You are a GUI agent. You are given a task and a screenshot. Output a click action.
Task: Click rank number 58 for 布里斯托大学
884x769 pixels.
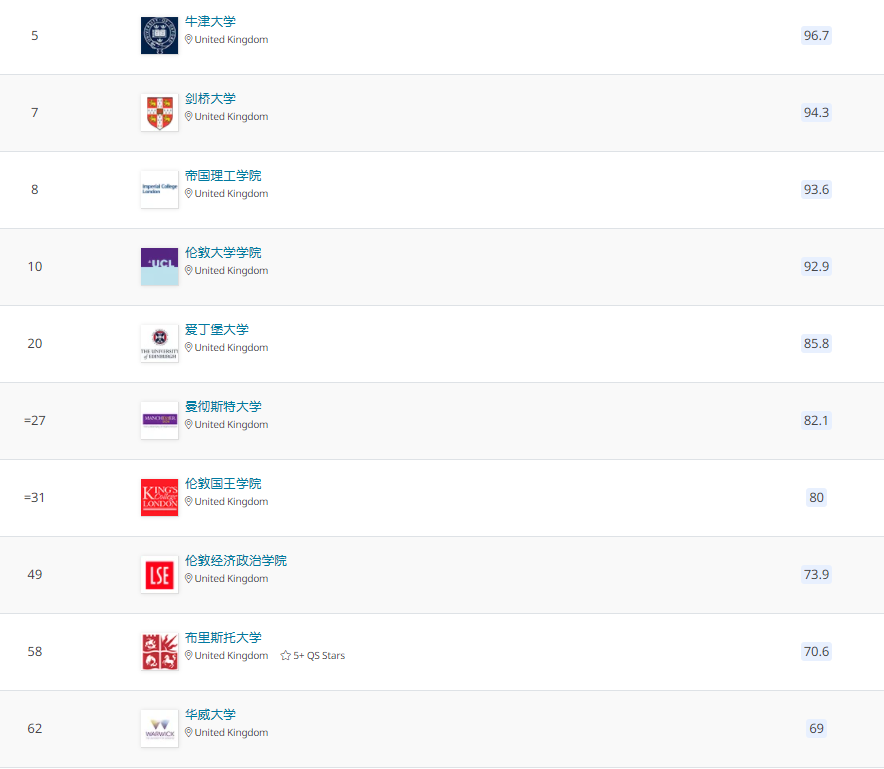coord(35,651)
